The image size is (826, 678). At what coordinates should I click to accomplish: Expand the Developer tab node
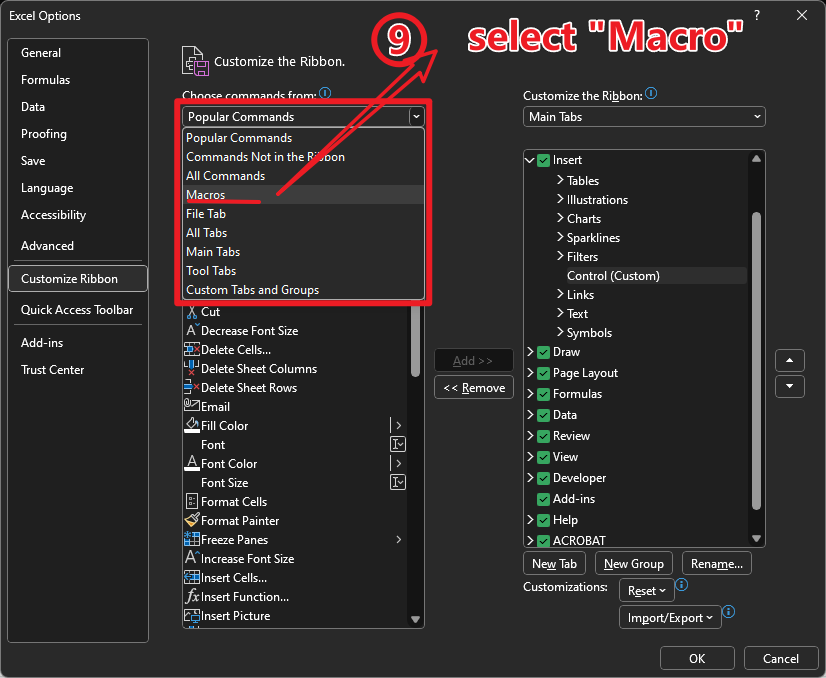click(x=530, y=477)
